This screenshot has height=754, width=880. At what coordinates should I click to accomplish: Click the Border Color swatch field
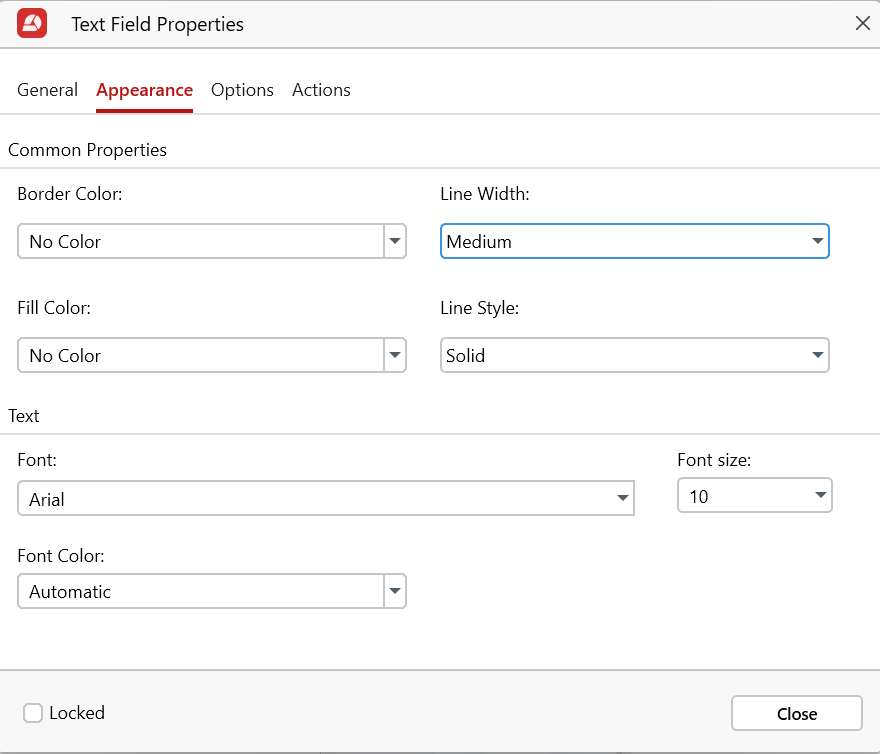point(200,242)
